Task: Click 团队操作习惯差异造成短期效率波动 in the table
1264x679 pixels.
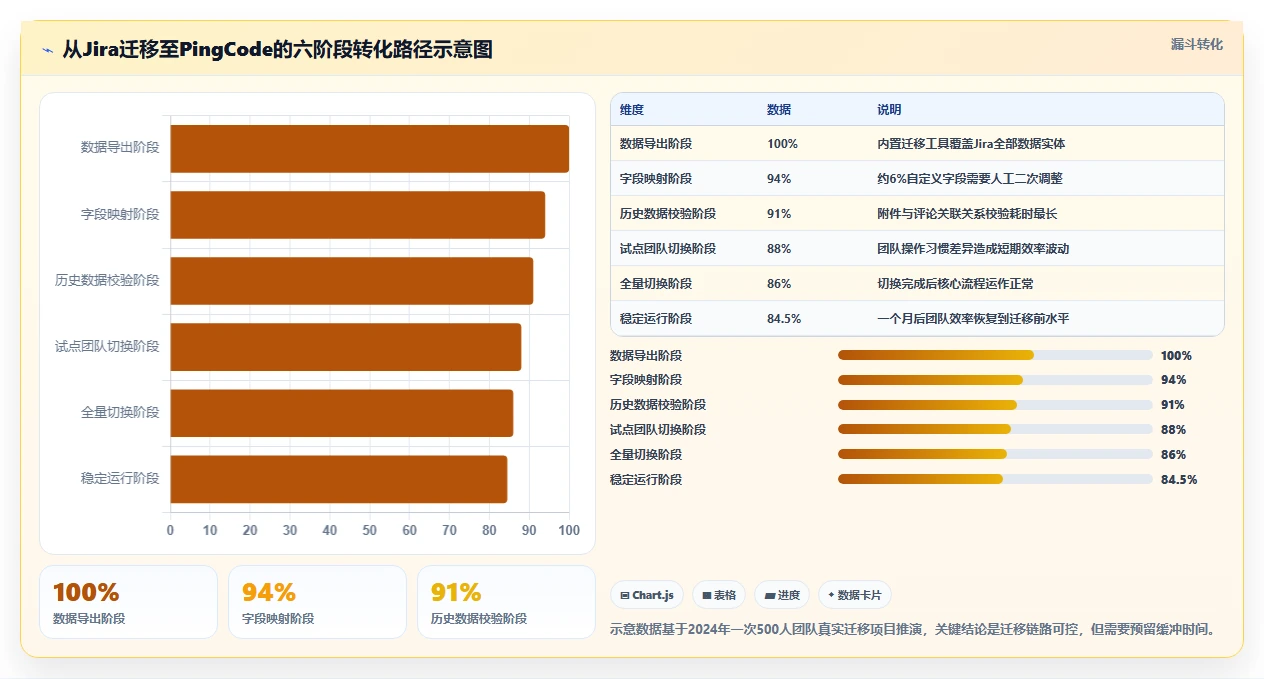Action: tap(973, 249)
